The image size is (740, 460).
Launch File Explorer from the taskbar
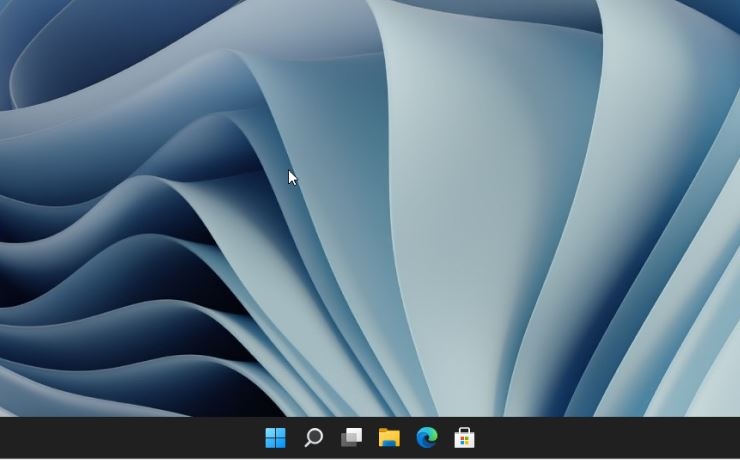(389, 438)
